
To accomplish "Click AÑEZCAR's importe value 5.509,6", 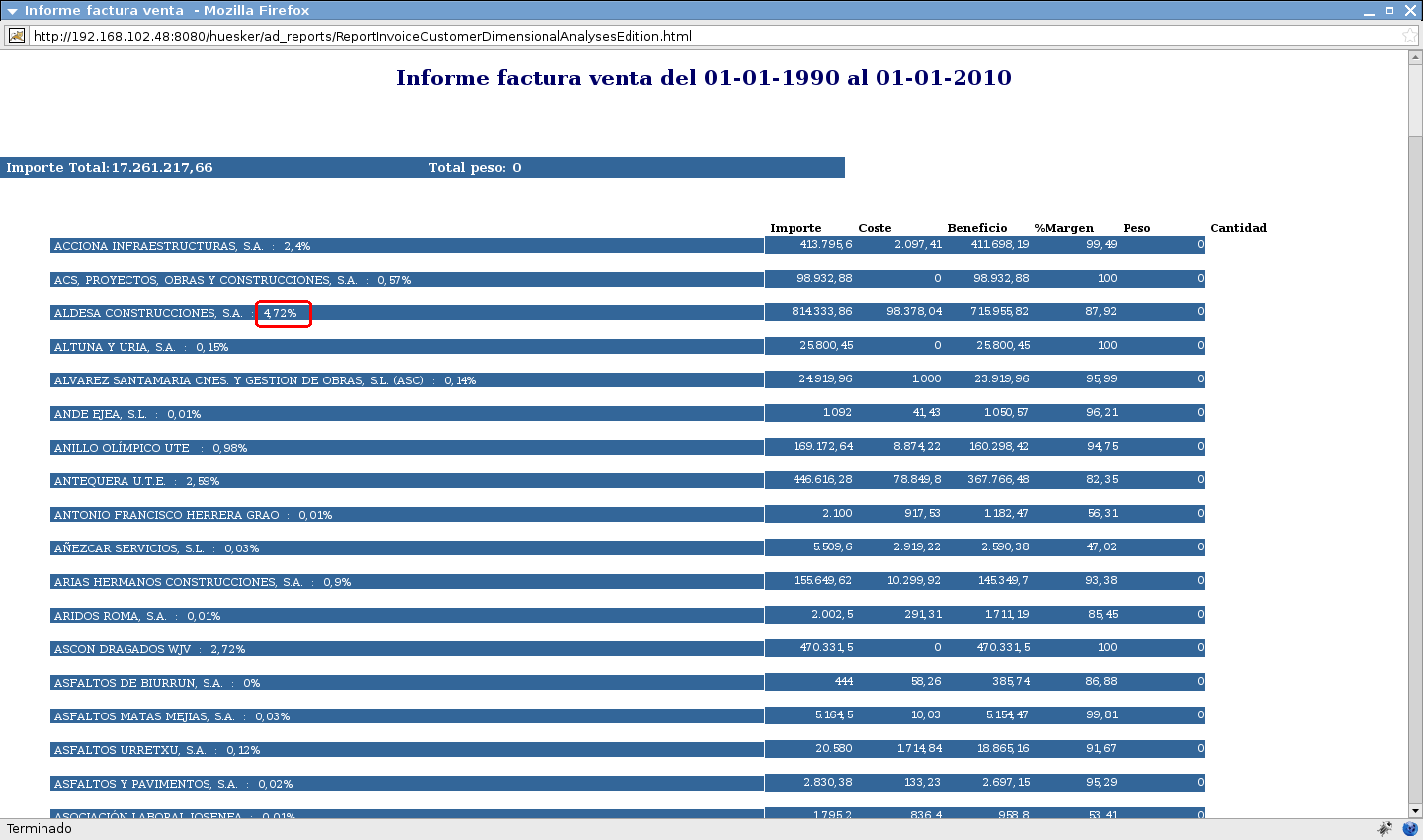I will [x=833, y=546].
